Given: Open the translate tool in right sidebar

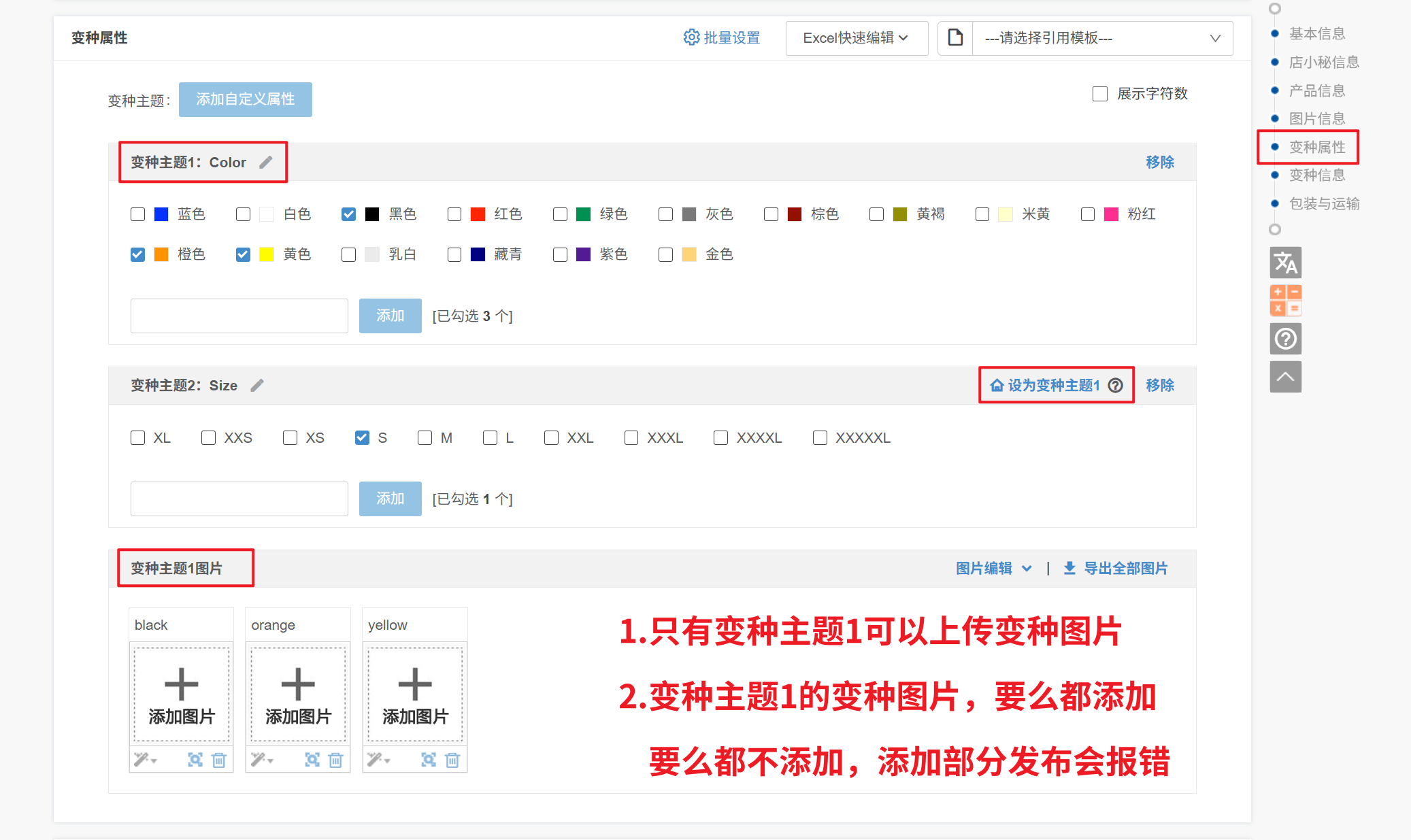Looking at the screenshot, I should (1285, 263).
